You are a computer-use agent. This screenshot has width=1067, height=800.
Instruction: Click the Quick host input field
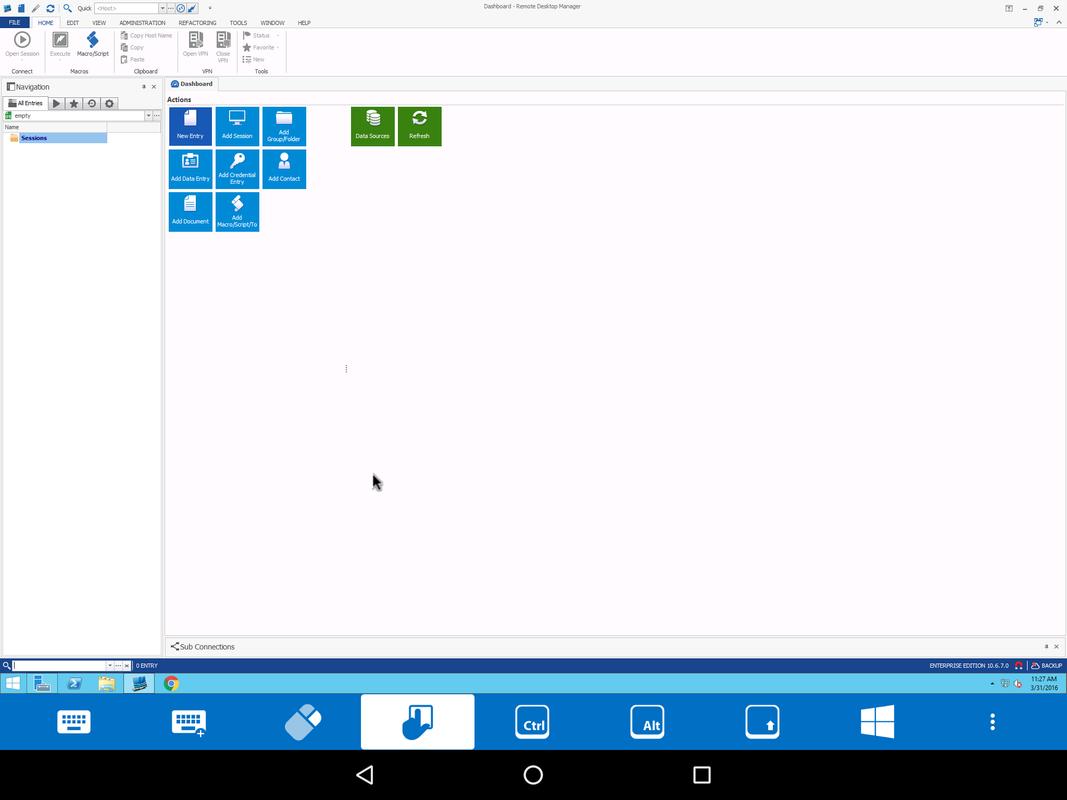click(127, 8)
